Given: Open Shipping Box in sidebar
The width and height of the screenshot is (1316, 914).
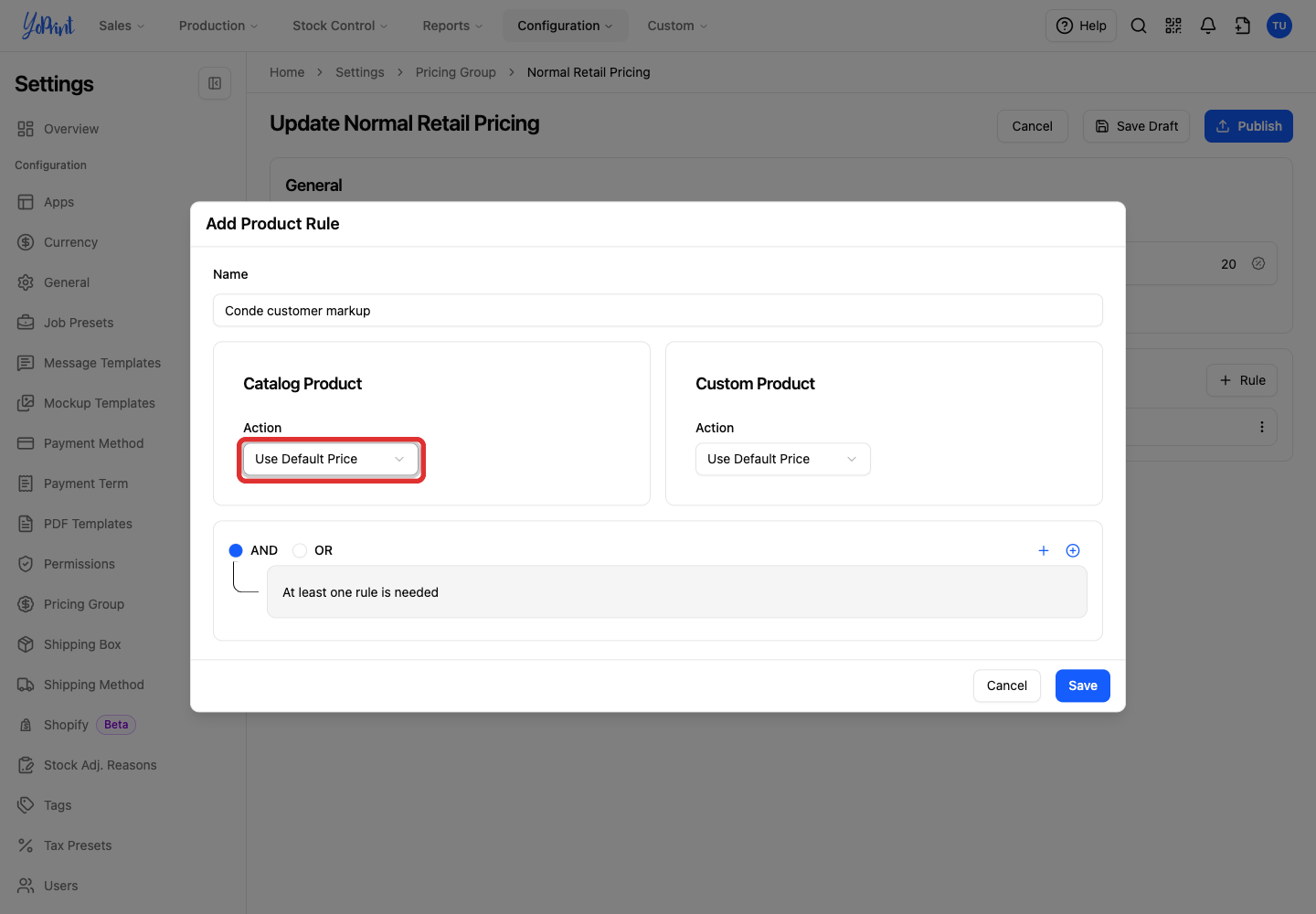Looking at the screenshot, I should tap(82, 644).
